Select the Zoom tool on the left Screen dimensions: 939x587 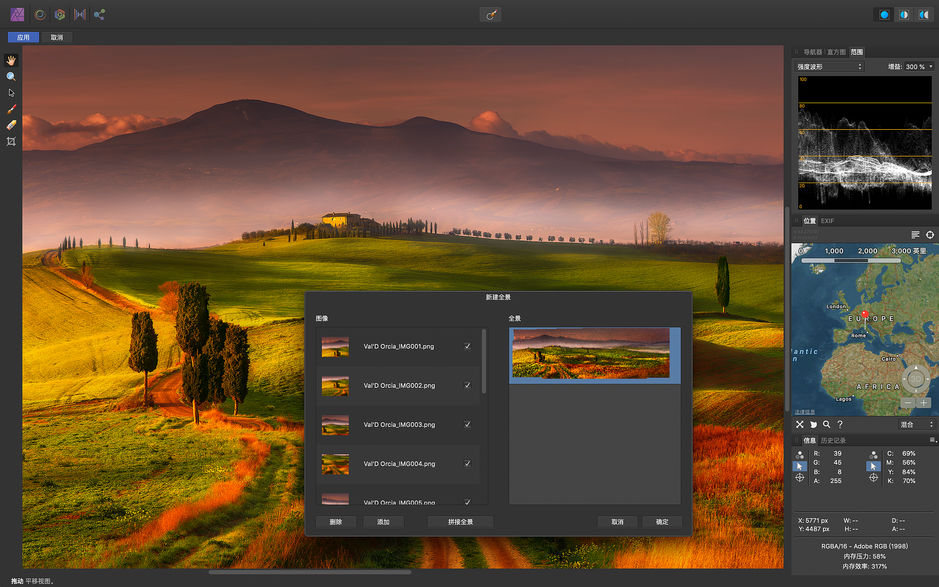[x=11, y=76]
